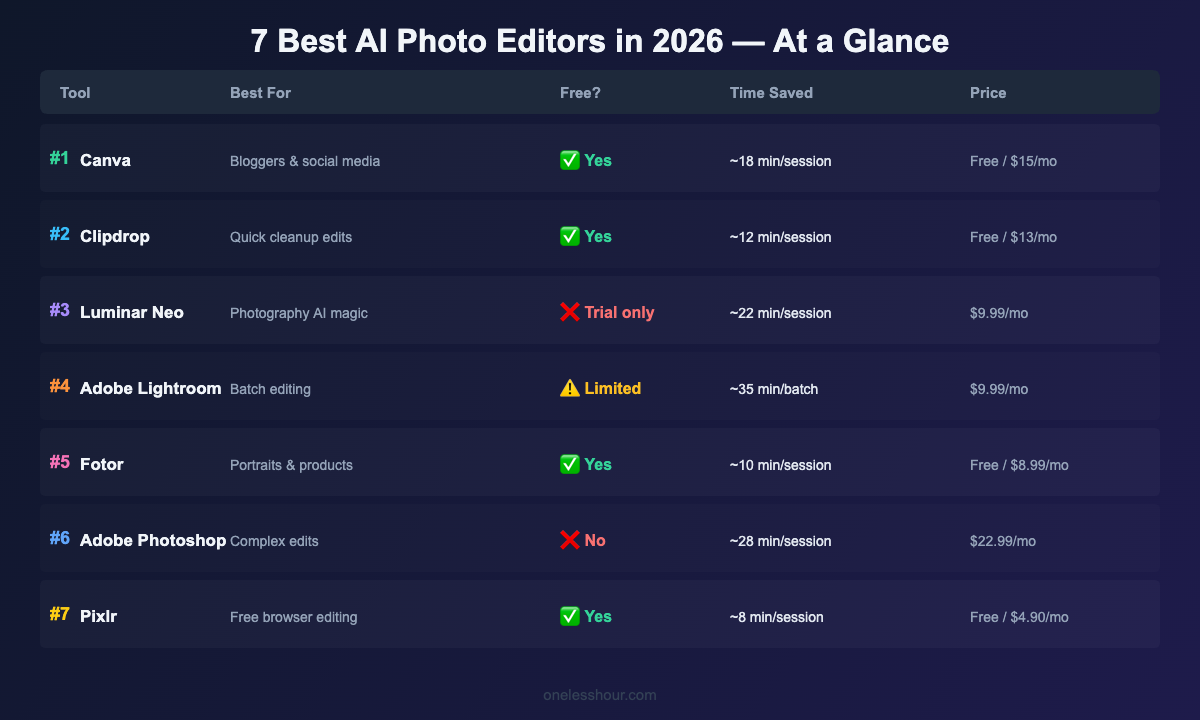1200x720 pixels.
Task: Click '~10 min/session' time value
Action: (780, 465)
